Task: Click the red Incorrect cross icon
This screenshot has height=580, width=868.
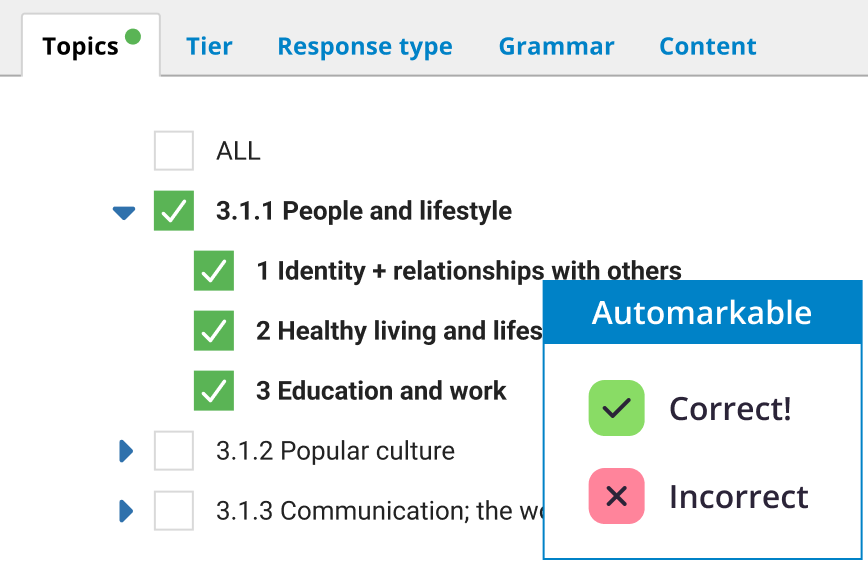Action: click(x=616, y=496)
